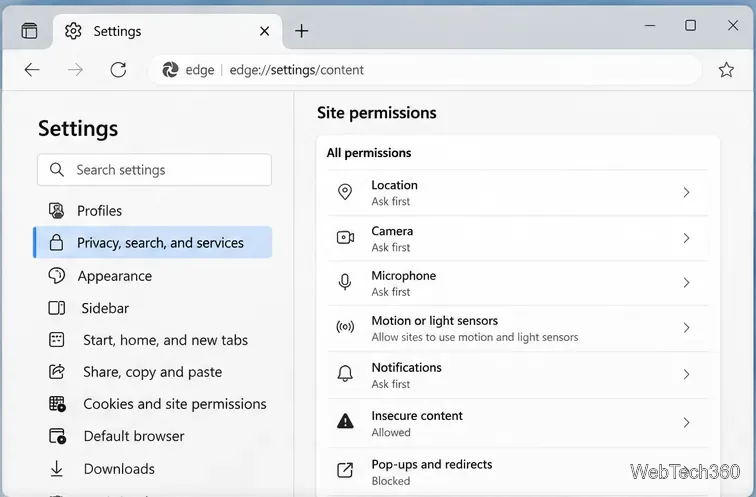Screen dimensions: 756x497
Task: Click the Settings tab gear icon
Action: (x=73, y=31)
